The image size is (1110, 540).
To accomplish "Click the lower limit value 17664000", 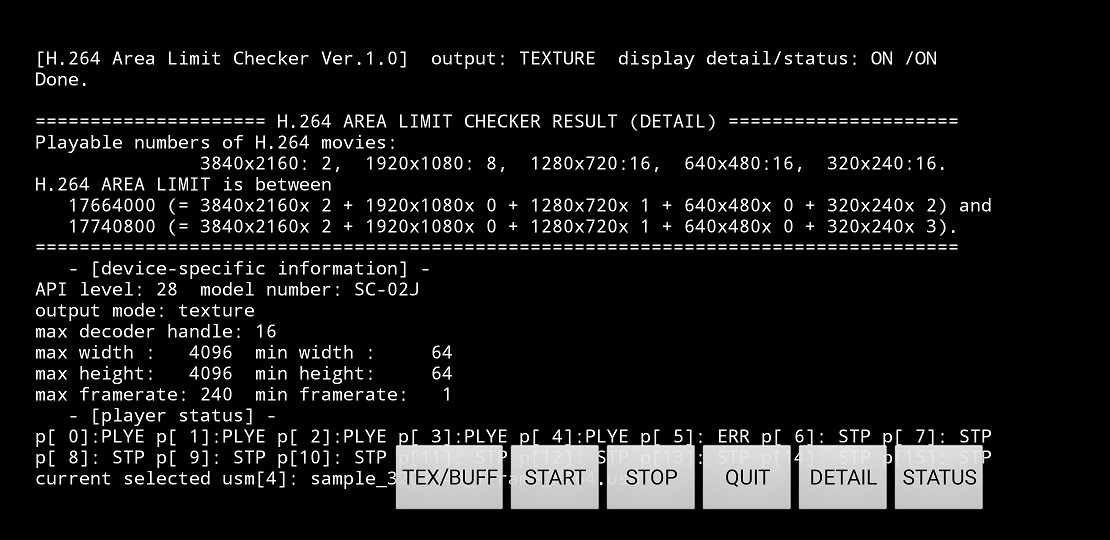I will 112,206.
